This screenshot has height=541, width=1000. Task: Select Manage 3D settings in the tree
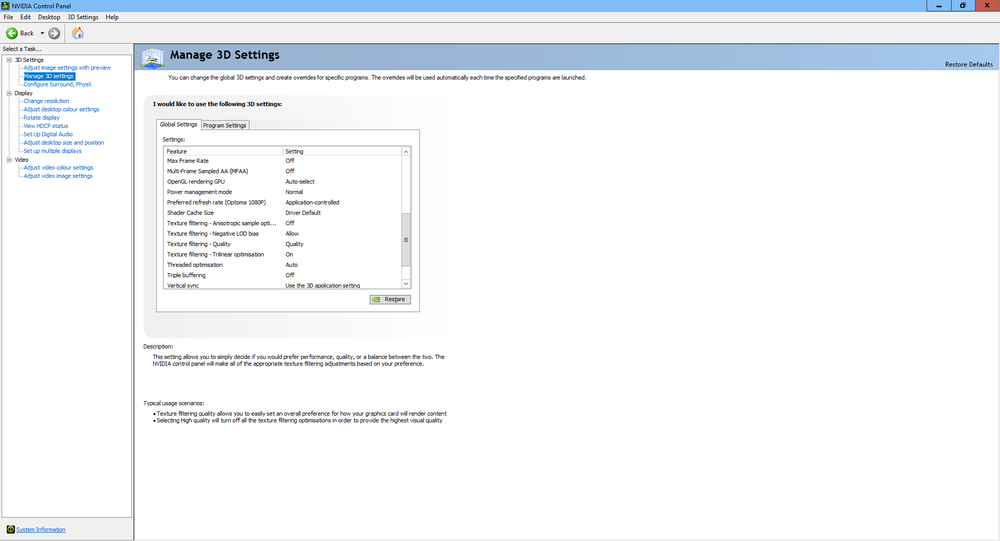49,76
